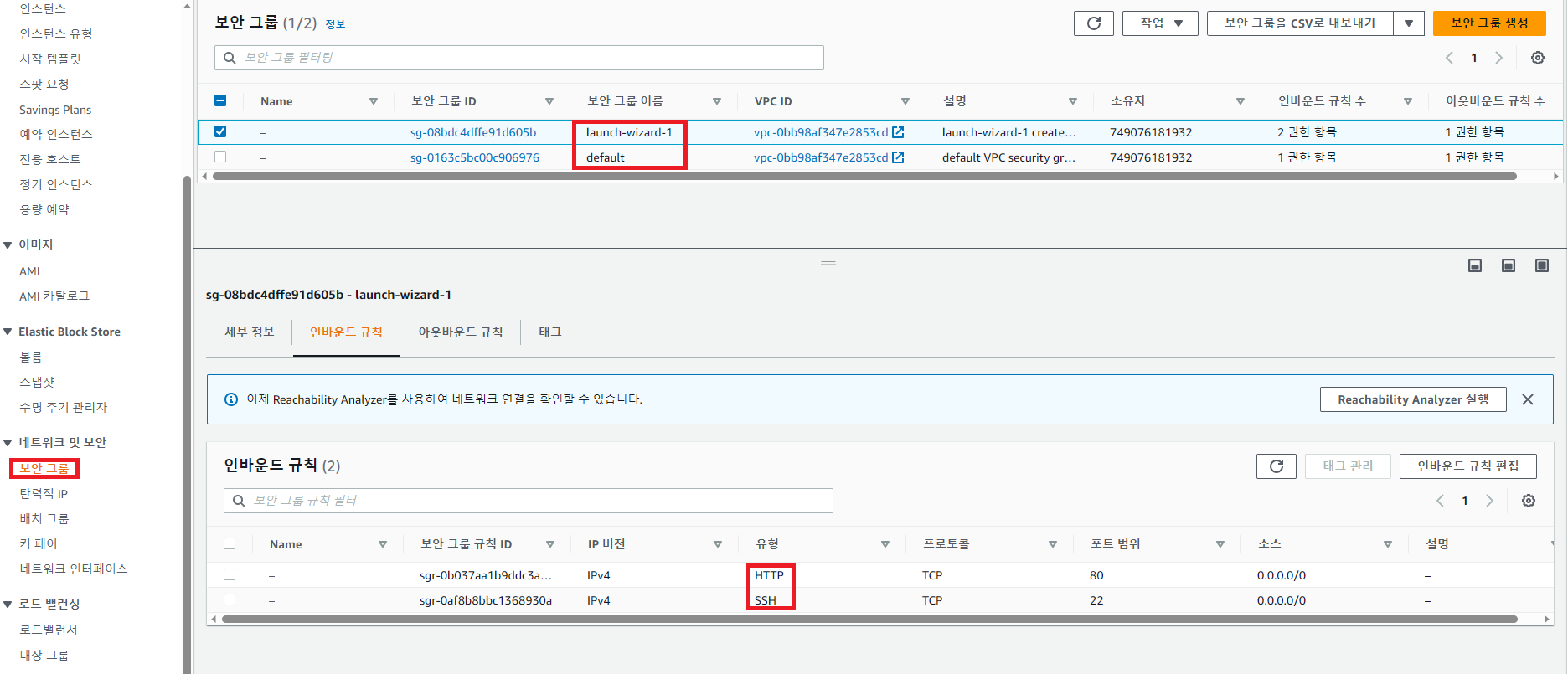Close the Reachability Analyzer notice
Screen dimensions: 1568x674
point(1528,399)
